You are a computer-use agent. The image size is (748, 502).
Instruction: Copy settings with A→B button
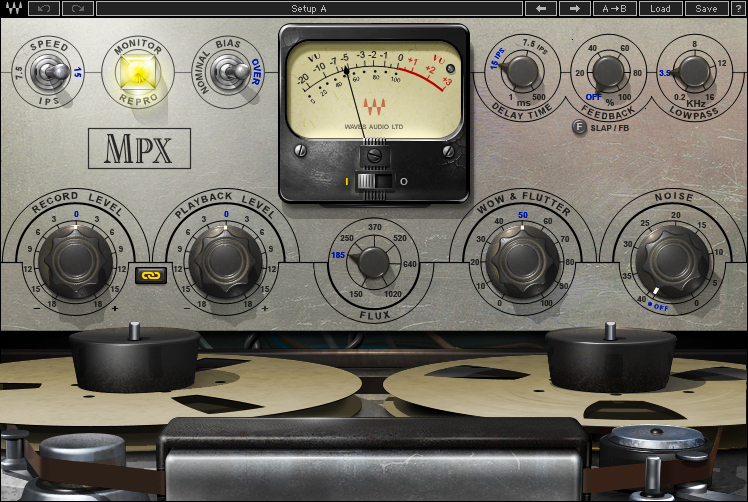[x=614, y=9]
